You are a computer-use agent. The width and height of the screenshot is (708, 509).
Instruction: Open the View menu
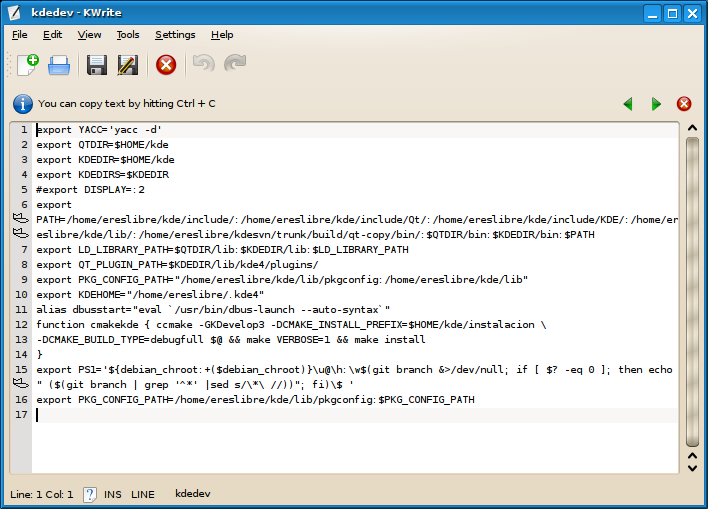tap(89, 35)
